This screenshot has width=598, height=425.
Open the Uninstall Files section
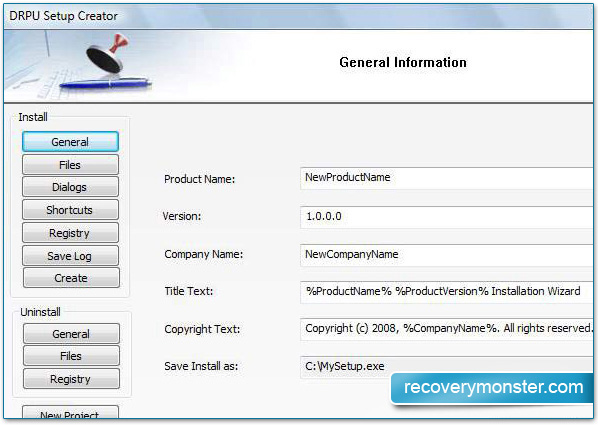(71, 356)
